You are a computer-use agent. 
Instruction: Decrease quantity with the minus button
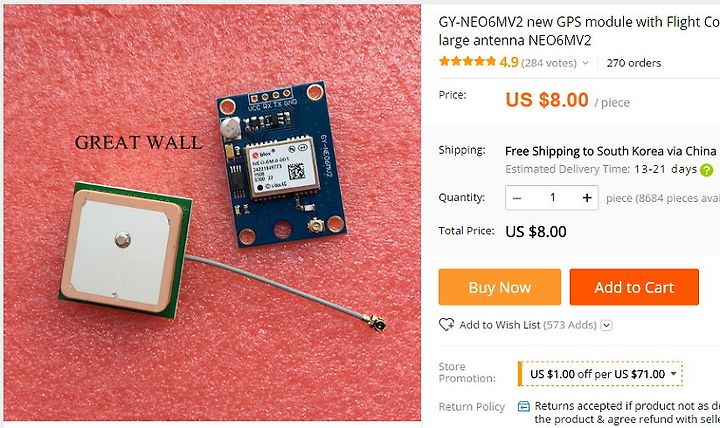[x=517, y=198]
